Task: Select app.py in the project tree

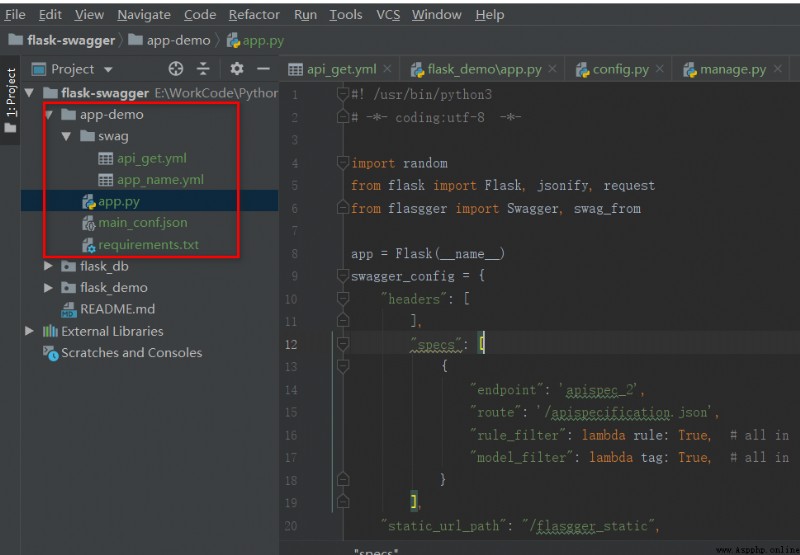Action: click(x=119, y=201)
